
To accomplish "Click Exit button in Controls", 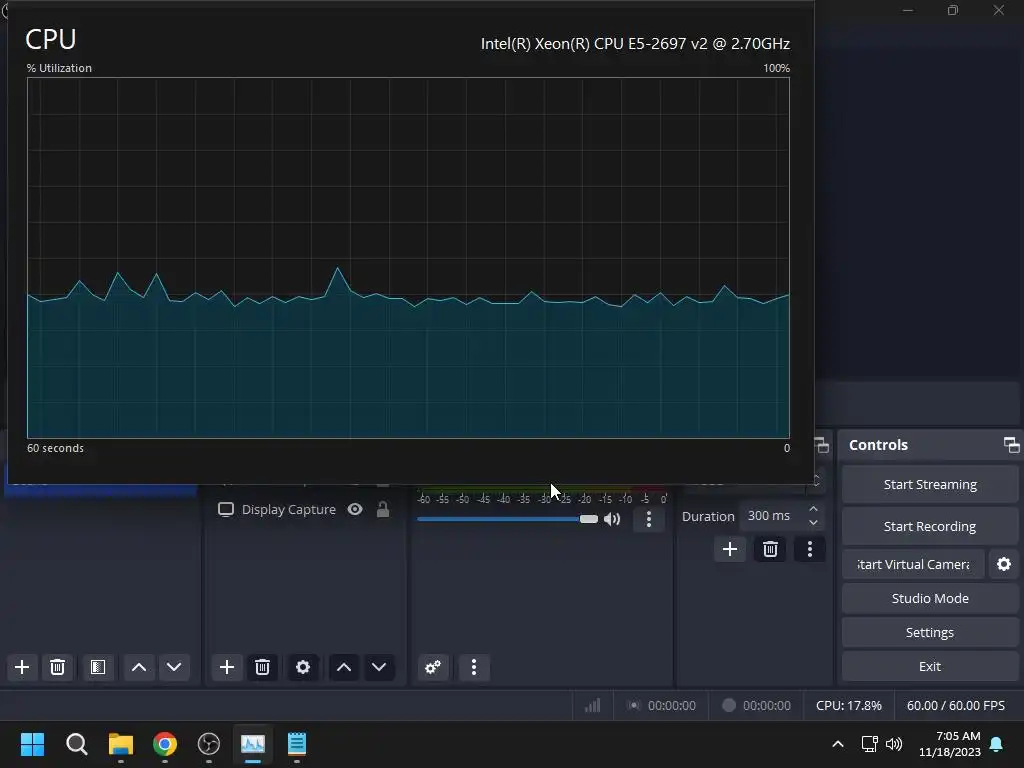I will click(930, 666).
